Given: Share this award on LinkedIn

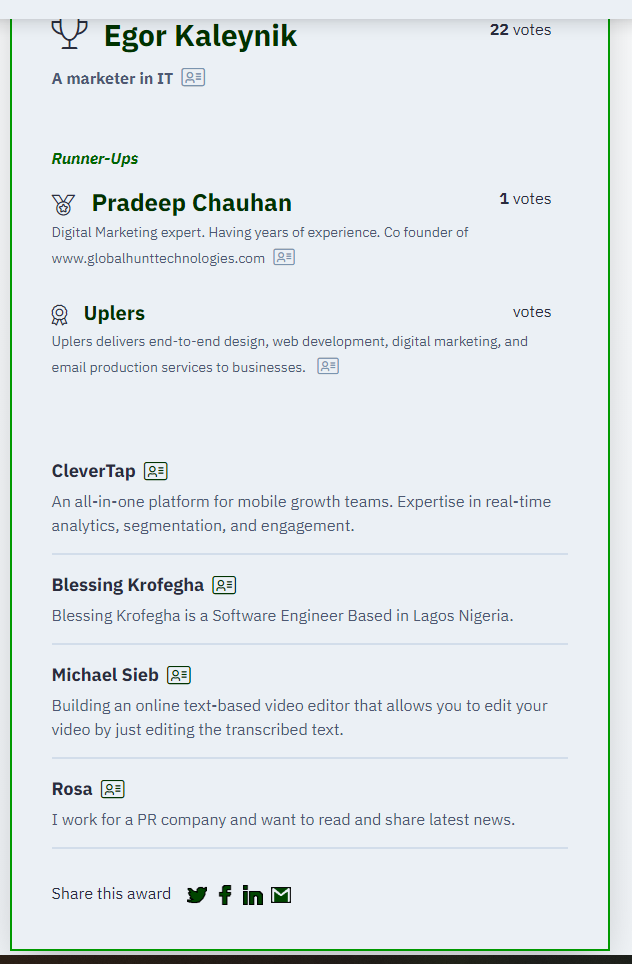Looking at the screenshot, I should point(253,895).
